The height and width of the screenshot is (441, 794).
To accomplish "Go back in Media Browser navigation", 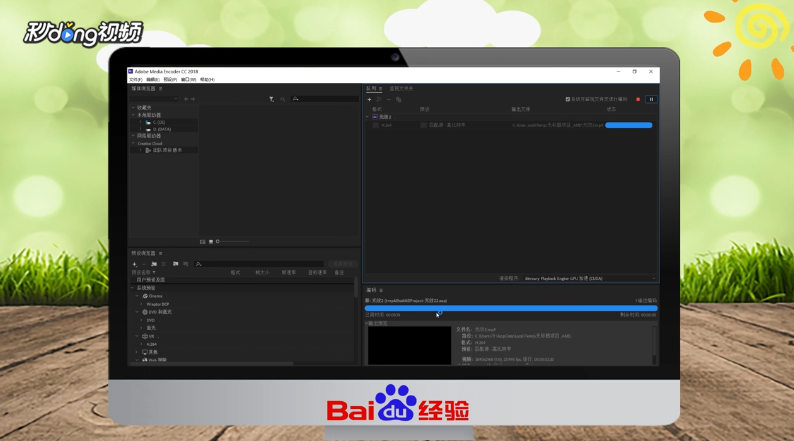I will [x=186, y=99].
